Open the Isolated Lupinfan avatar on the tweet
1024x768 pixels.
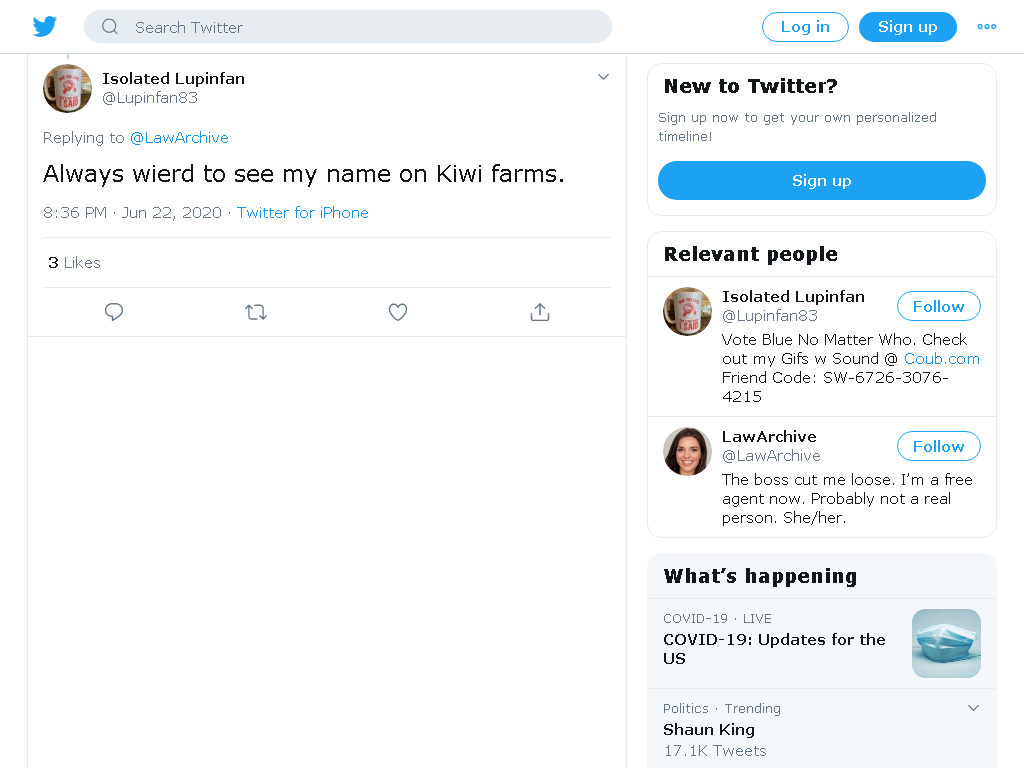tap(67, 88)
